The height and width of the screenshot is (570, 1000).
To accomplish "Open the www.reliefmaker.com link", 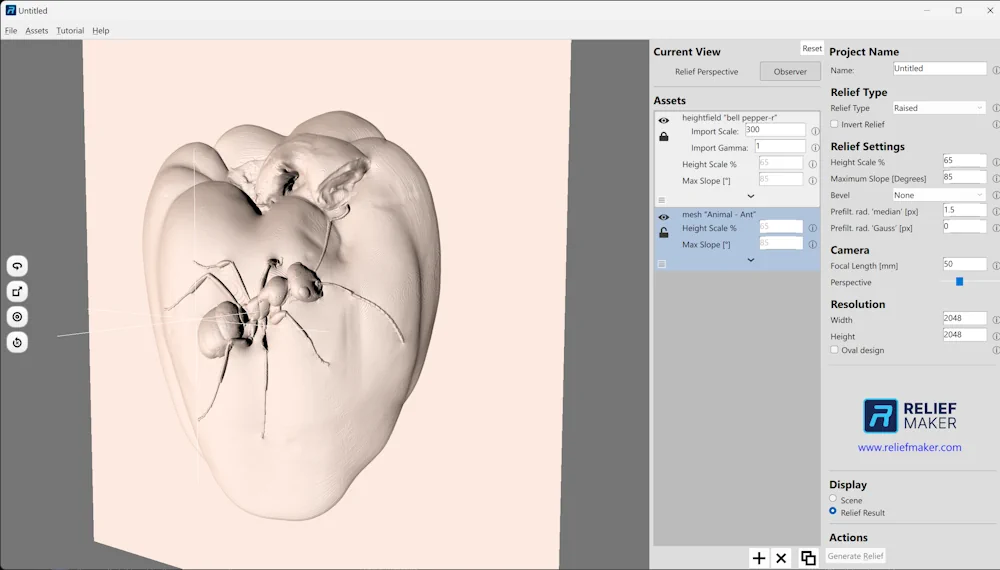I will [909, 447].
